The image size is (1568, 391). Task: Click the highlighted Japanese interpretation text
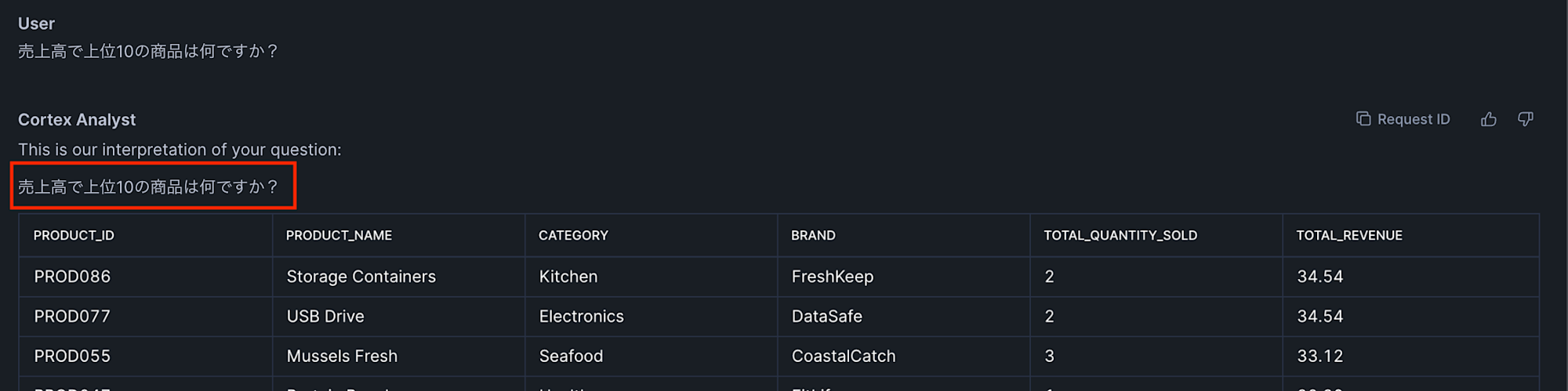(x=148, y=186)
